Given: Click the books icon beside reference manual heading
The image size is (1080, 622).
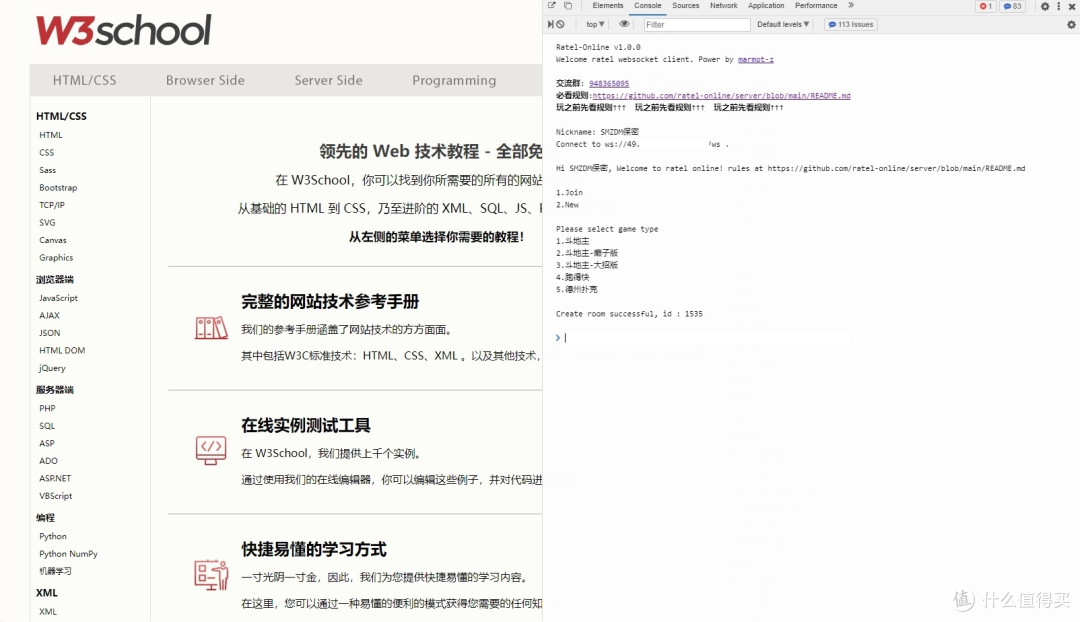Looking at the screenshot, I should (211, 328).
